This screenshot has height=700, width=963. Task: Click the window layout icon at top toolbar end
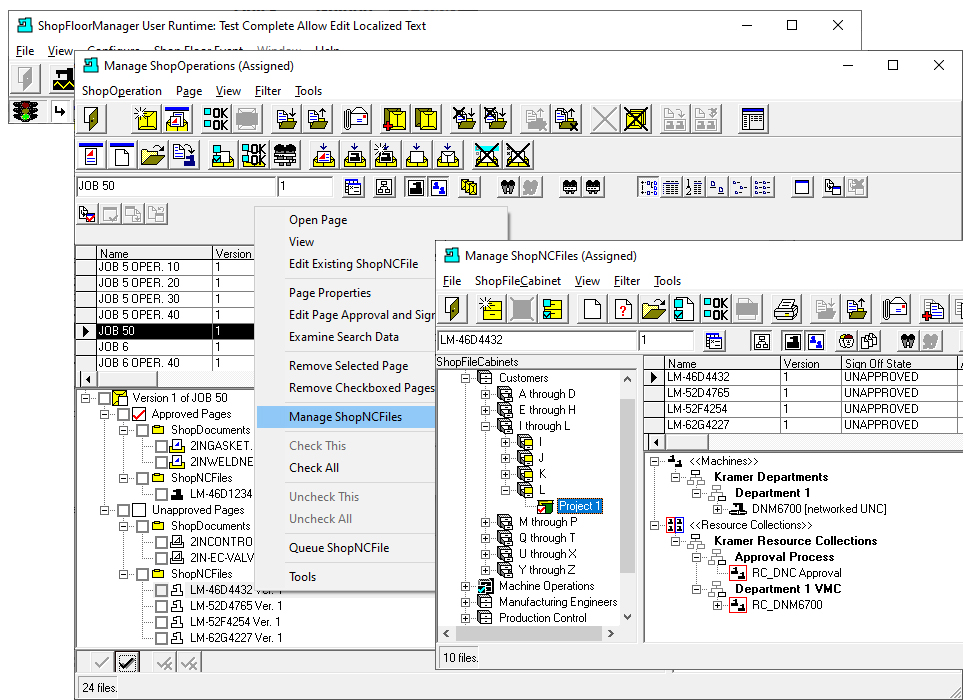[753, 119]
